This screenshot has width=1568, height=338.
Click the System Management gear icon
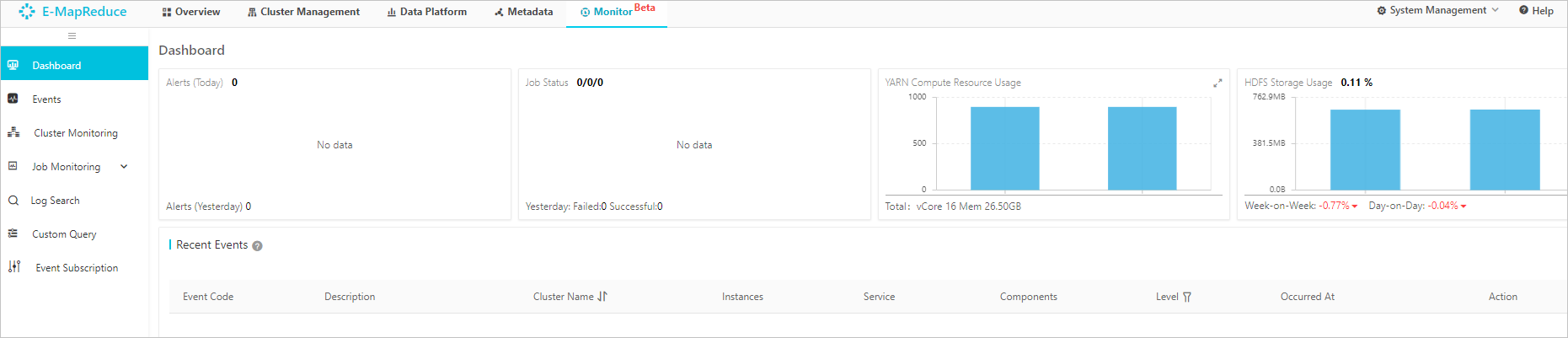coord(1382,10)
